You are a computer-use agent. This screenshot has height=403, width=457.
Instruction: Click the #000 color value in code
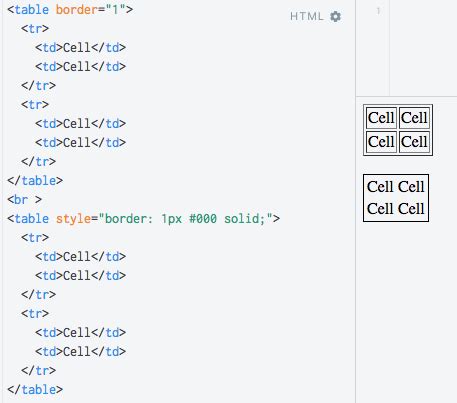pyautogui.click(x=203, y=219)
